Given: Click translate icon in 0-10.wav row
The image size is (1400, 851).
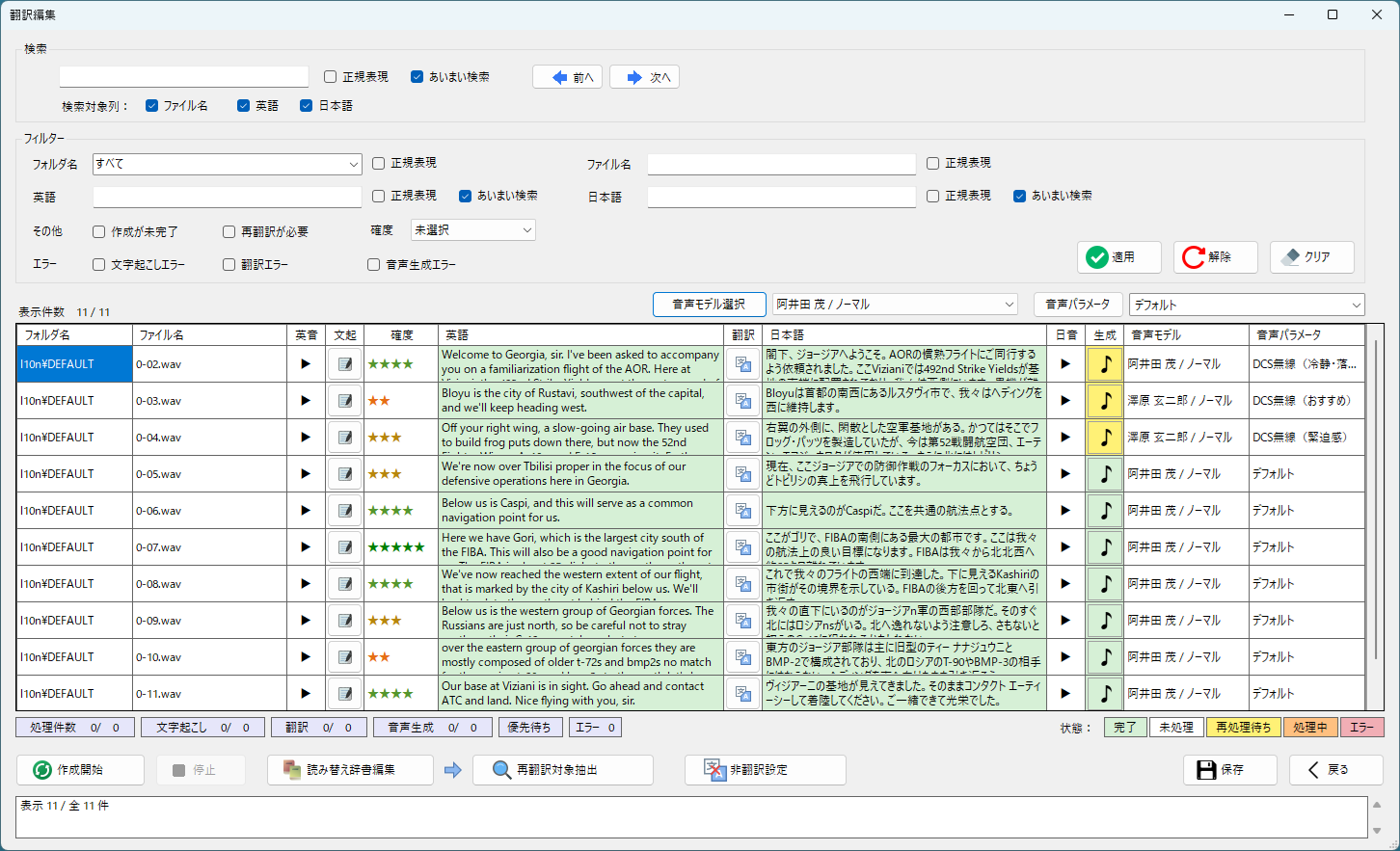Looking at the screenshot, I should click(x=742, y=657).
